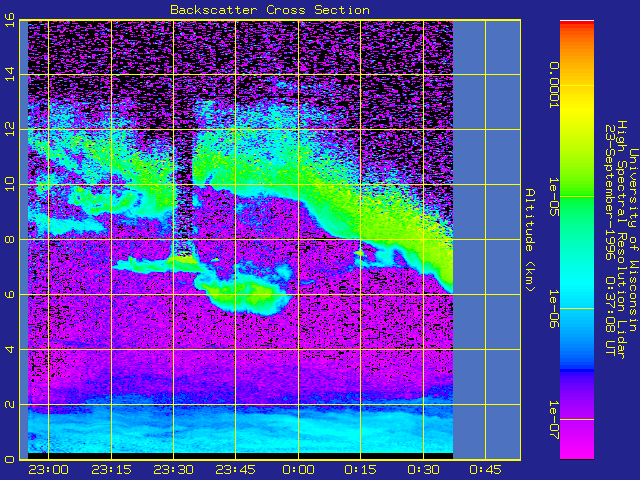640x480 pixels.
Task: Click the cyan boundary layer below 2 km
Action: point(240,429)
